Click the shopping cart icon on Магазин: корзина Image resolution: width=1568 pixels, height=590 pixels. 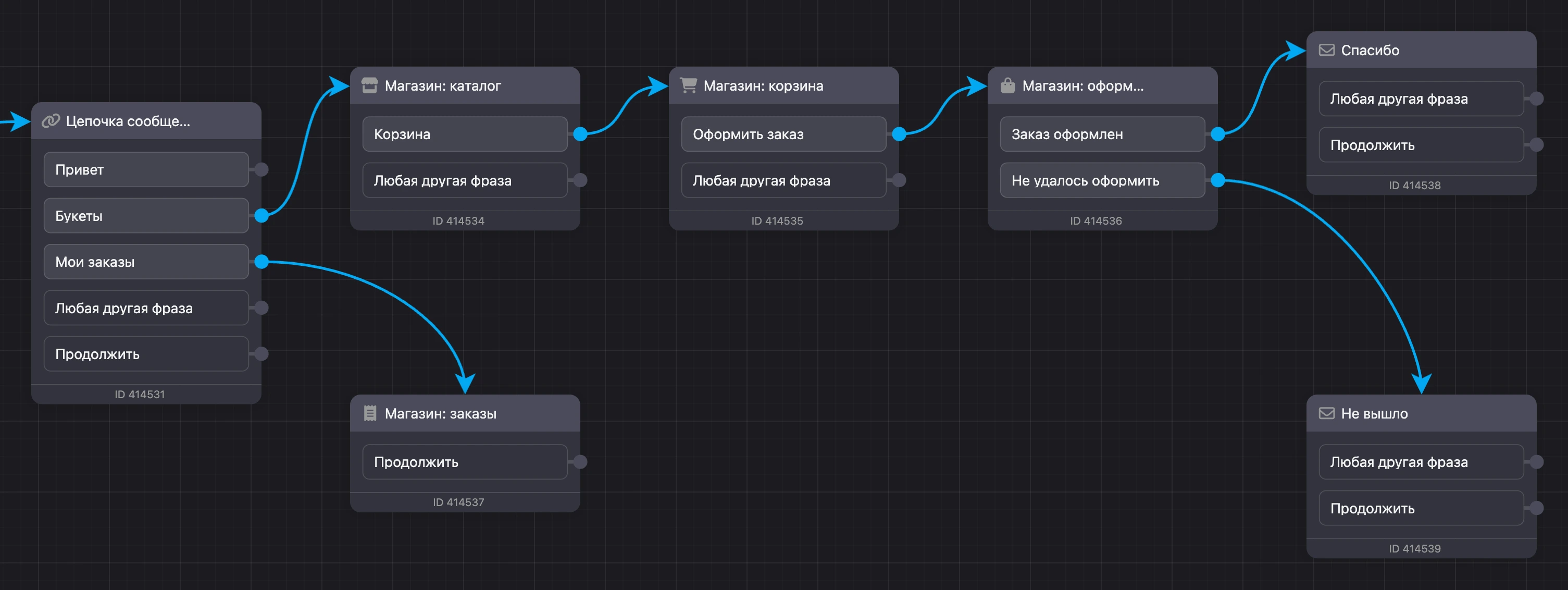688,85
